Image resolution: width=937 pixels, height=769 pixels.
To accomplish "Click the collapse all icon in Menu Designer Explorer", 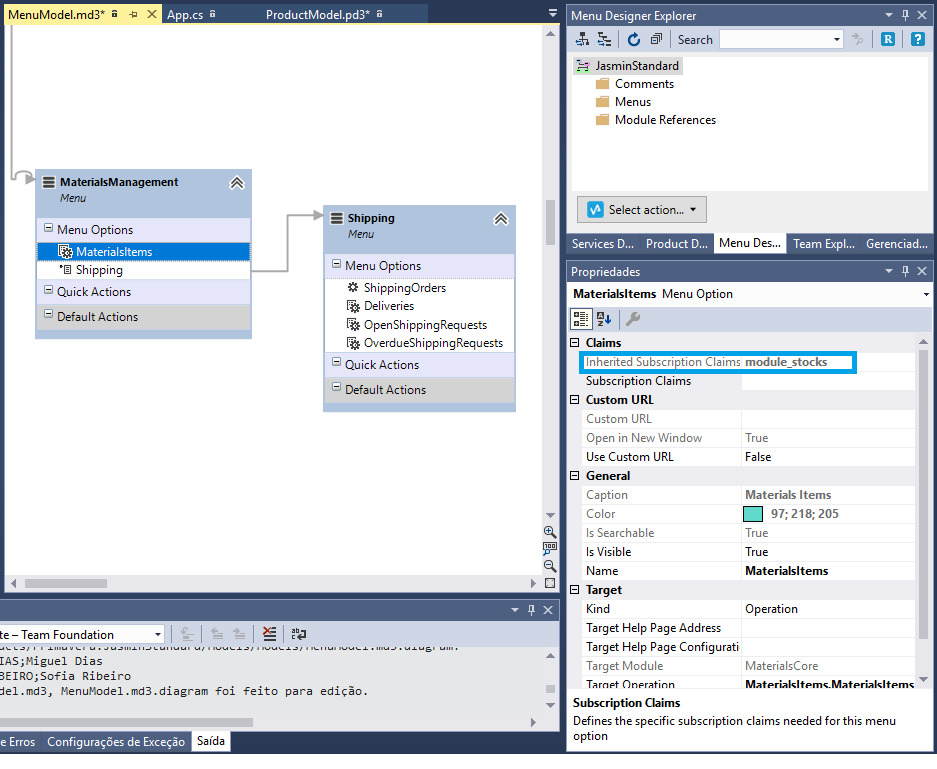I will pyautogui.click(x=656, y=39).
